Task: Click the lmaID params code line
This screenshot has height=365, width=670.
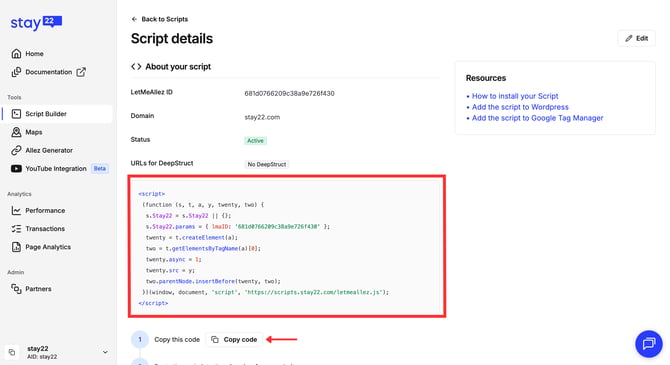Action: pos(238,227)
